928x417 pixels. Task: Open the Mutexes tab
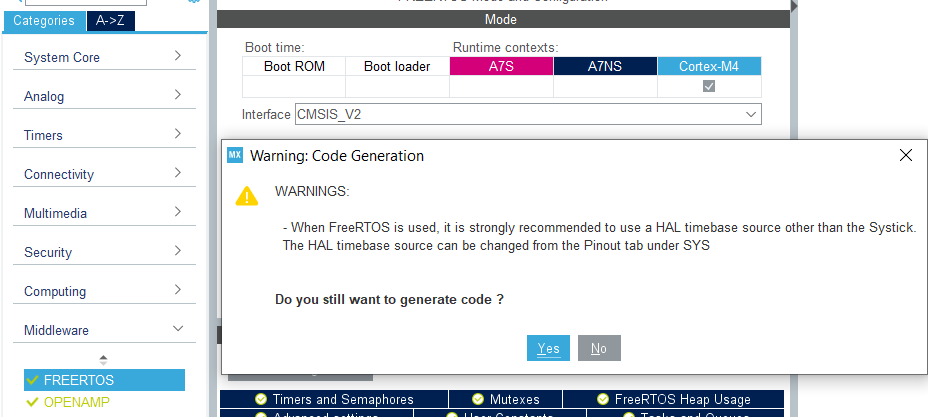[x=505, y=399]
